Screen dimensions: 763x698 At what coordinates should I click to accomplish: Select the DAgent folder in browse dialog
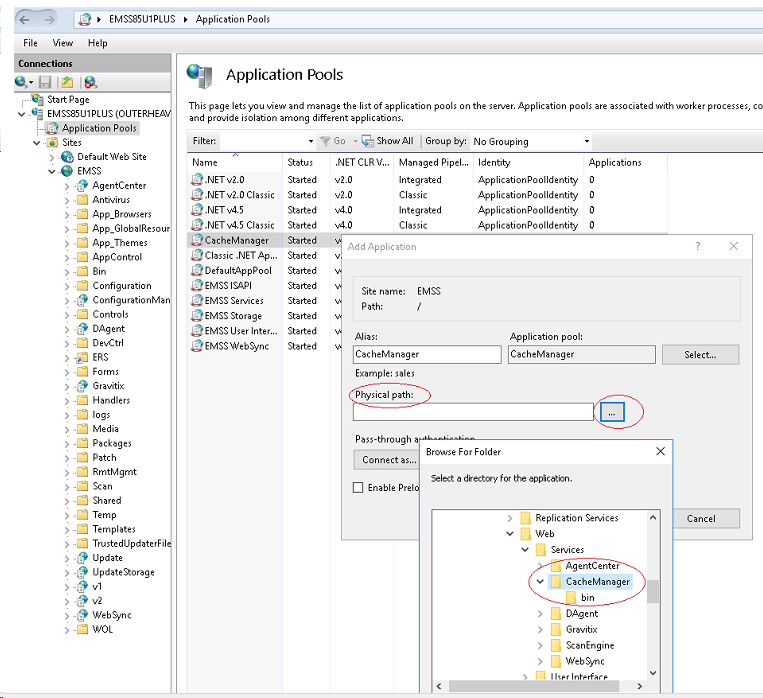coord(580,613)
